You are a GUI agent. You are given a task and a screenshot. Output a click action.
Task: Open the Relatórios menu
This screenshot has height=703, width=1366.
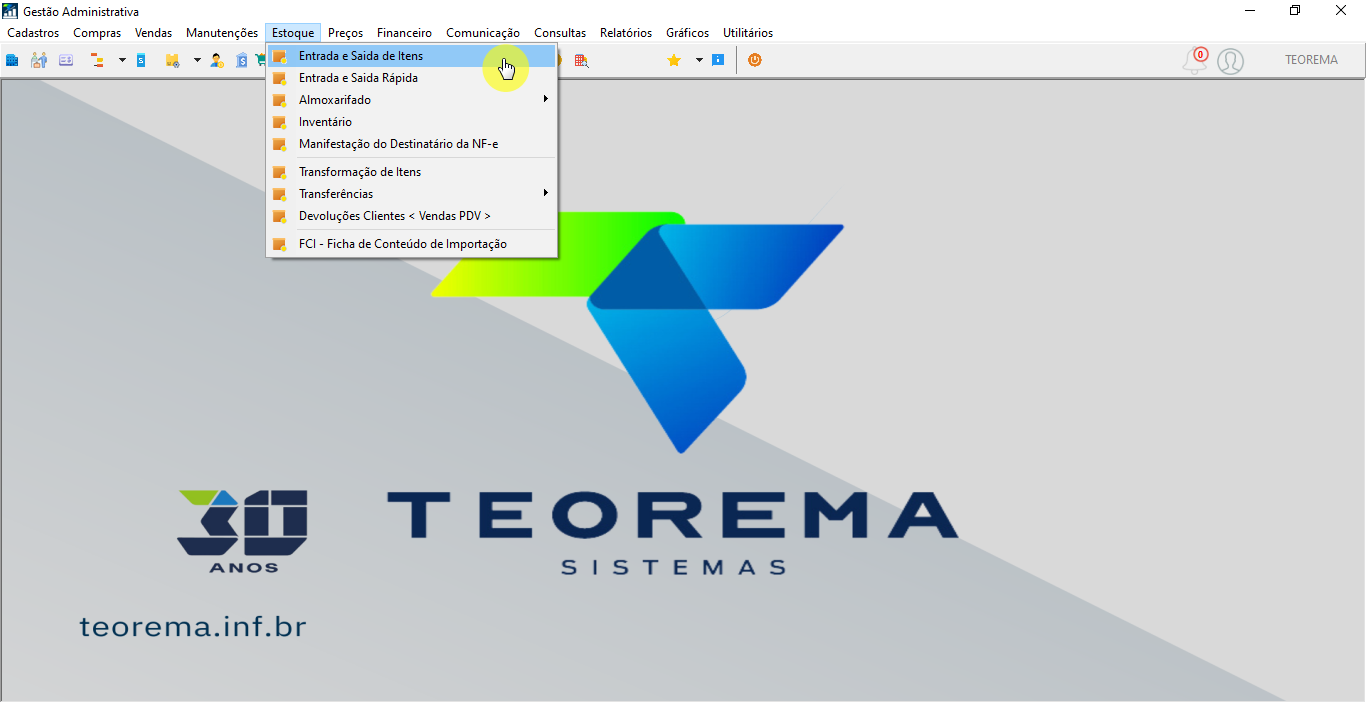click(x=626, y=33)
